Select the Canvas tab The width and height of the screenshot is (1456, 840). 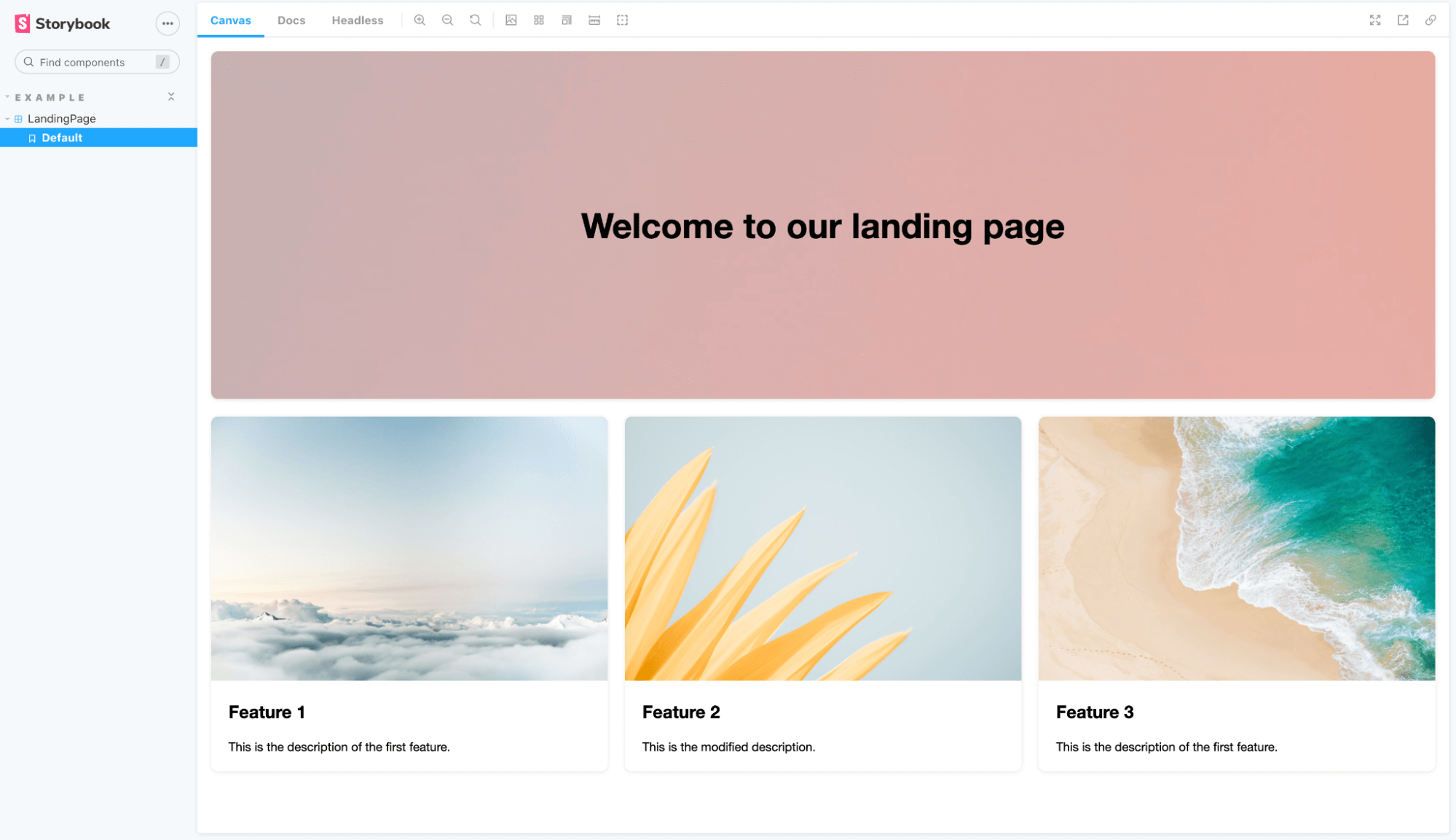(231, 20)
